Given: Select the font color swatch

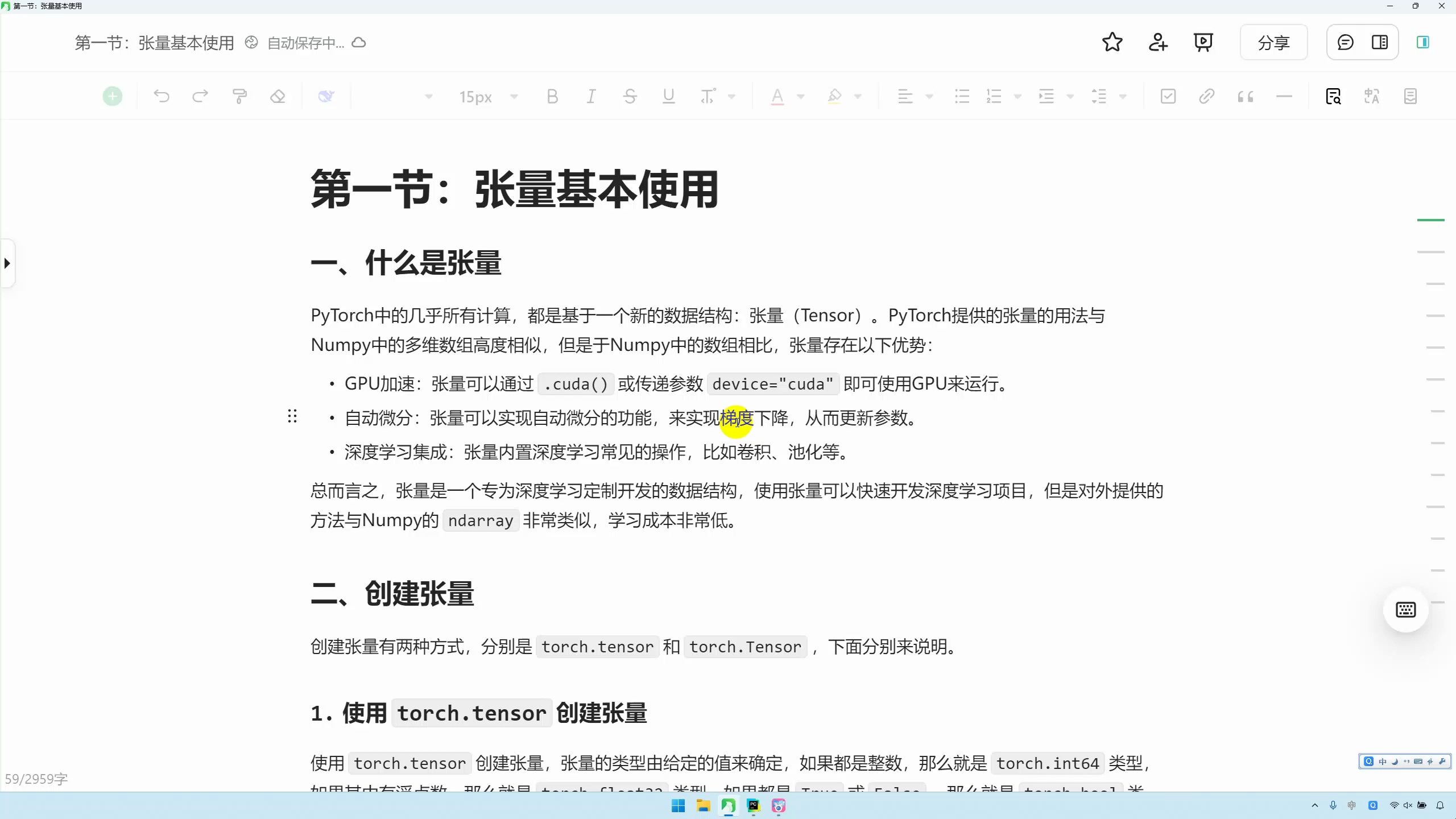Looking at the screenshot, I should 776,96.
